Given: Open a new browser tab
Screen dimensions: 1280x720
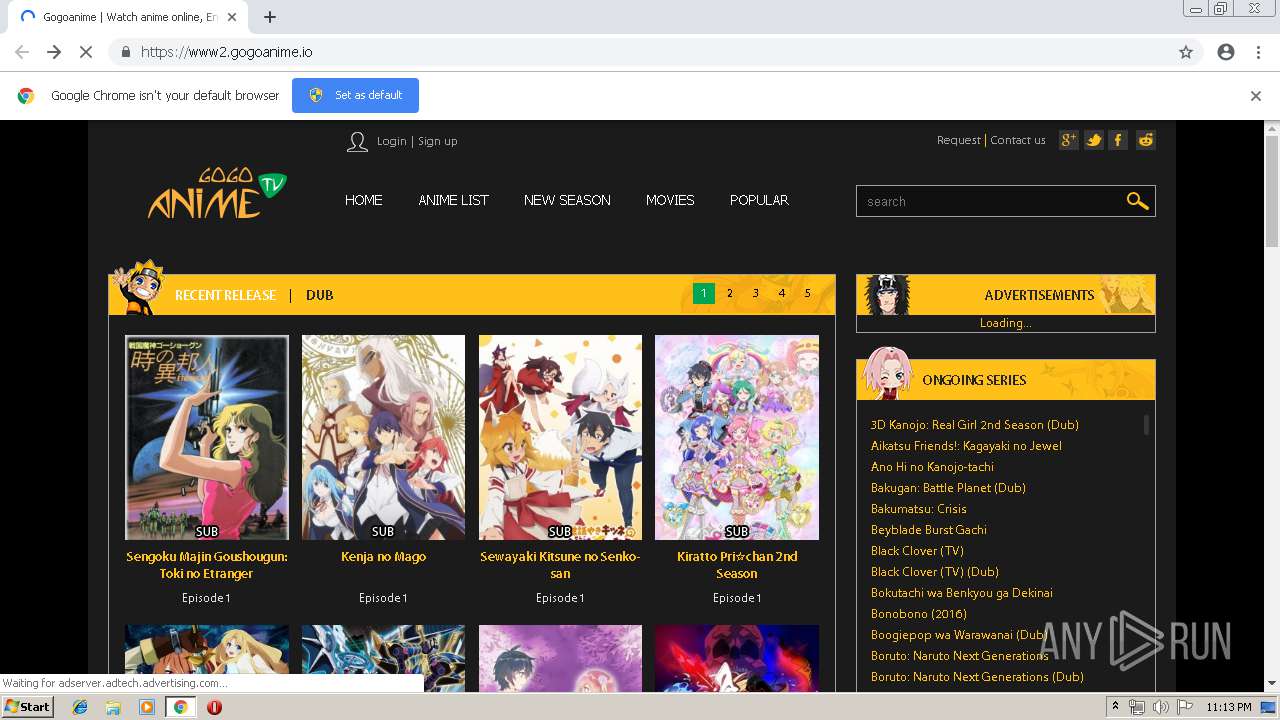Looking at the screenshot, I should pyautogui.click(x=270, y=17).
